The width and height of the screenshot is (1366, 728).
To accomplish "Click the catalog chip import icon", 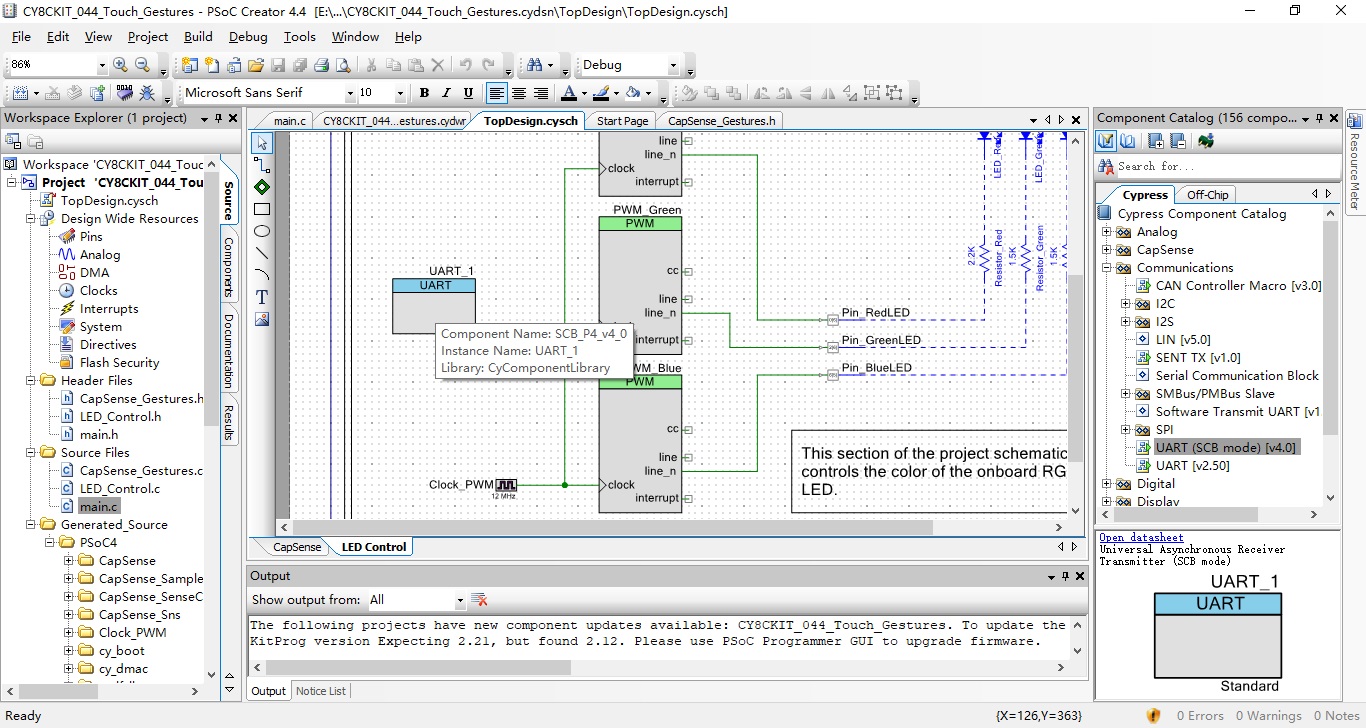I will point(1205,141).
